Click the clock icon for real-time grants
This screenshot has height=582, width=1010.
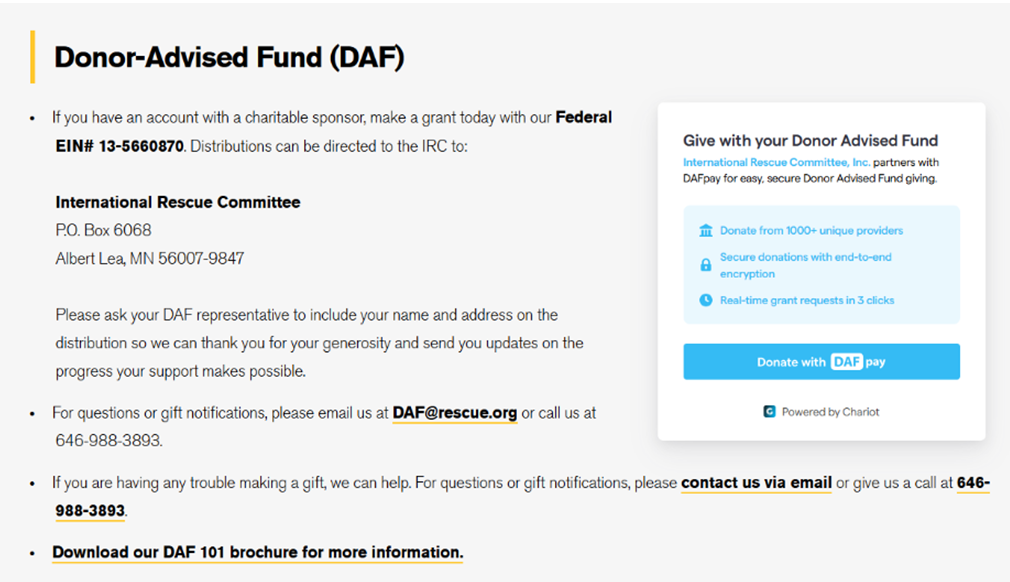[706, 300]
